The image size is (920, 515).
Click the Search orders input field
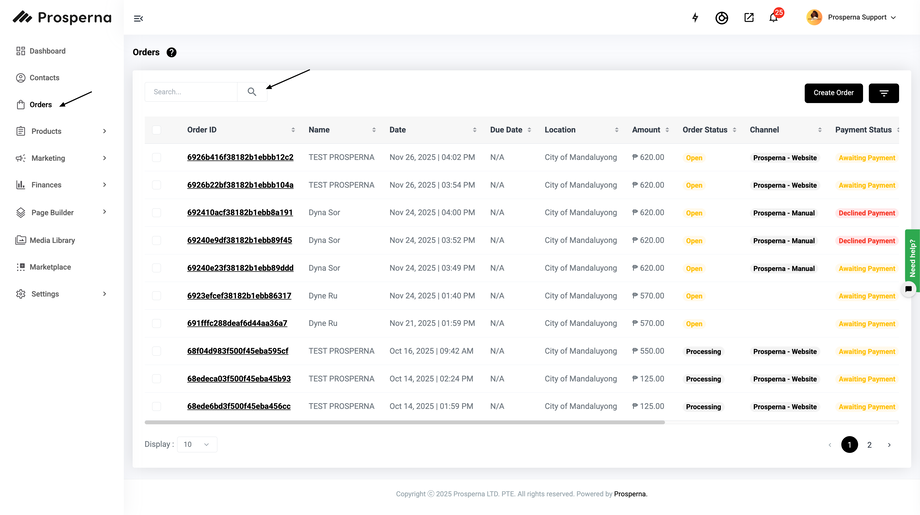click(191, 92)
